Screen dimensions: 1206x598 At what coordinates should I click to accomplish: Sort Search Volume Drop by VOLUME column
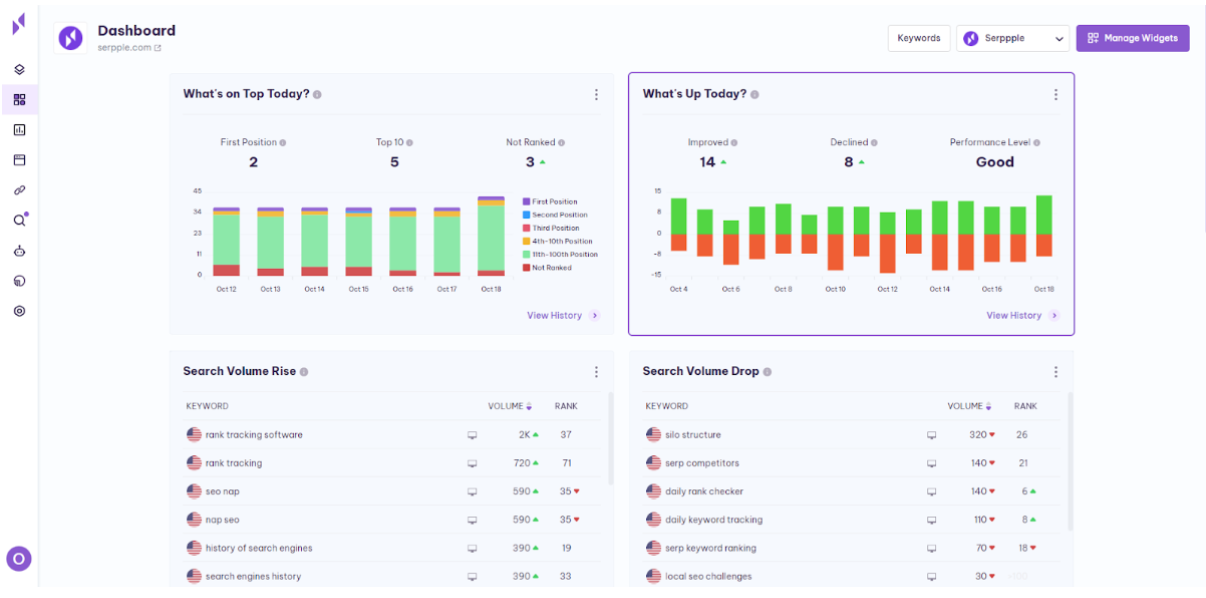coord(970,406)
